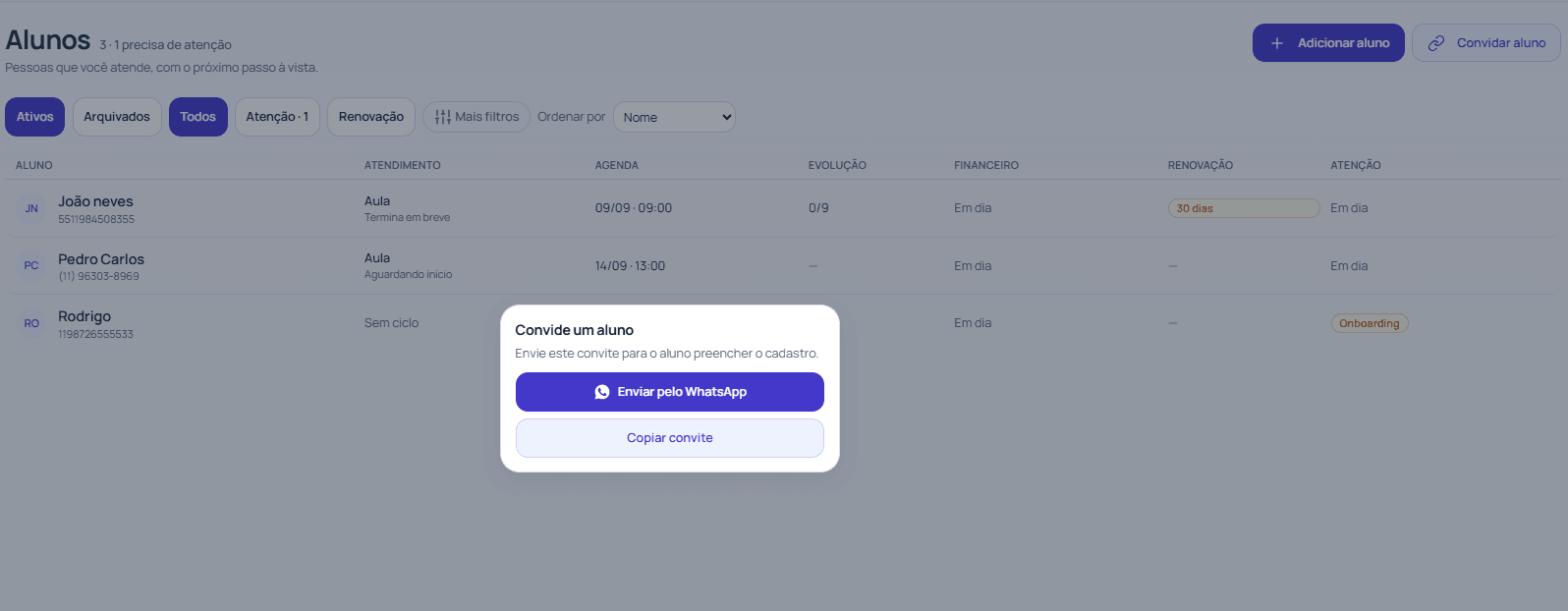Click Aguardando início status text
The height and width of the screenshot is (611, 1568).
coord(408,274)
